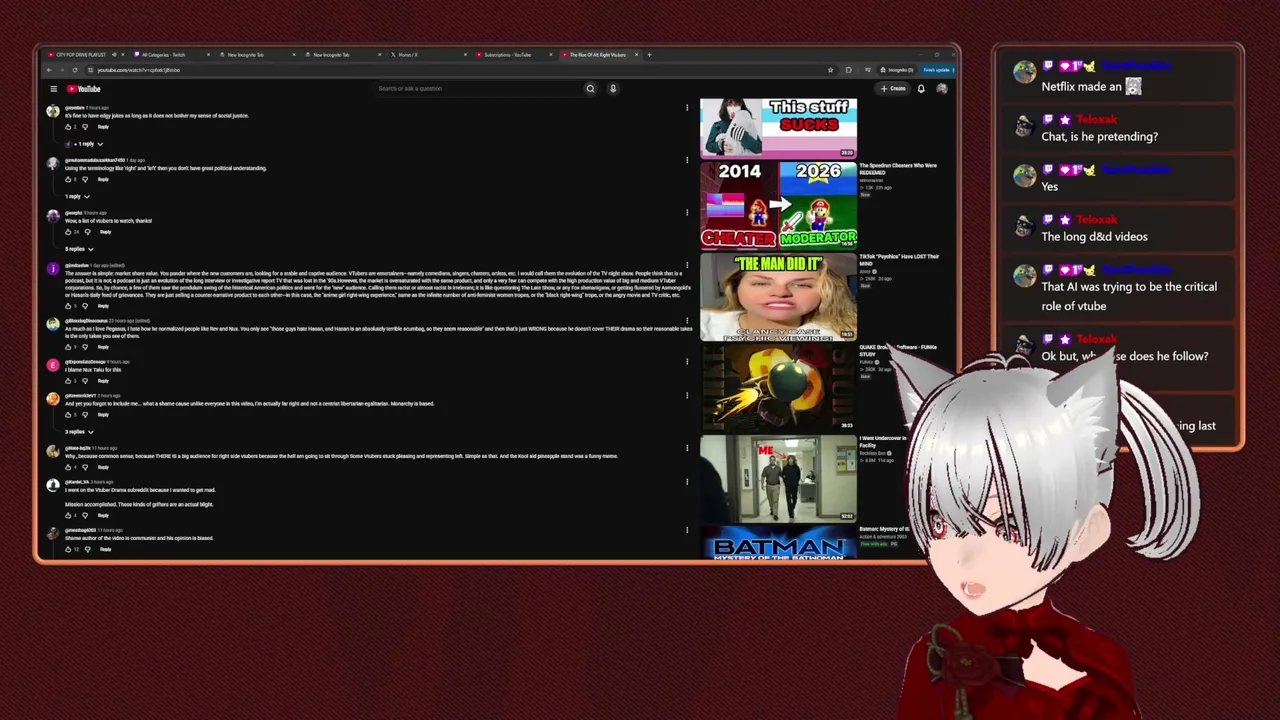The image size is (1280, 720).
Task: Bookmark this page with the star icon
Action: tap(830, 70)
